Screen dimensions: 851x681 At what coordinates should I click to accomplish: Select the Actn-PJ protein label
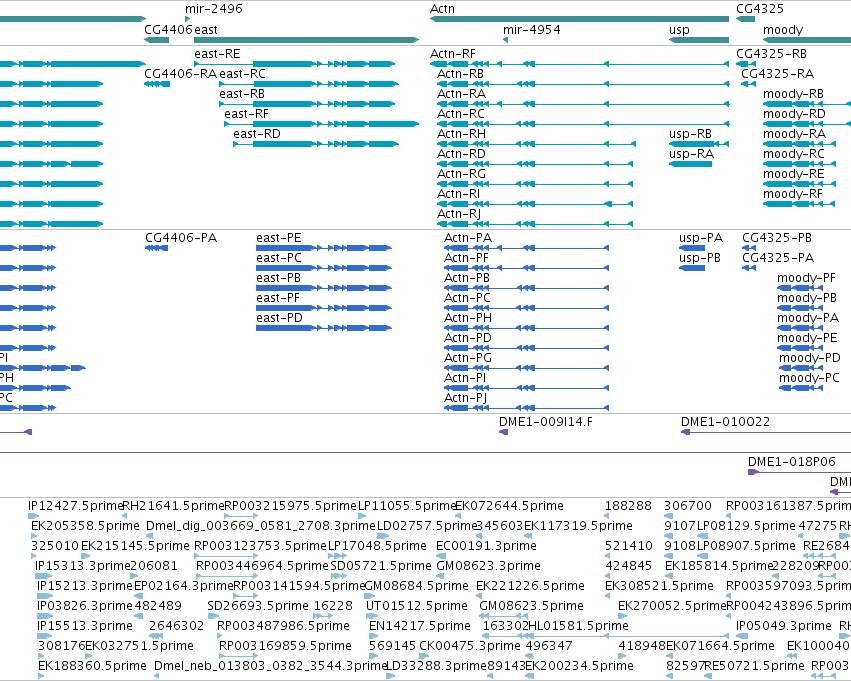(x=465, y=398)
